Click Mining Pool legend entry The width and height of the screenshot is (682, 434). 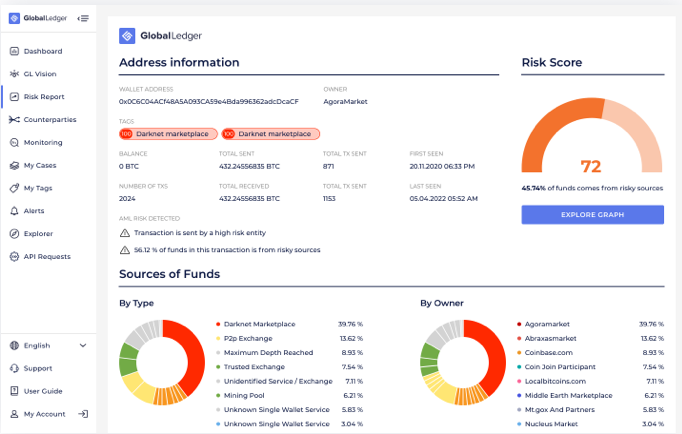coord(289,396)
